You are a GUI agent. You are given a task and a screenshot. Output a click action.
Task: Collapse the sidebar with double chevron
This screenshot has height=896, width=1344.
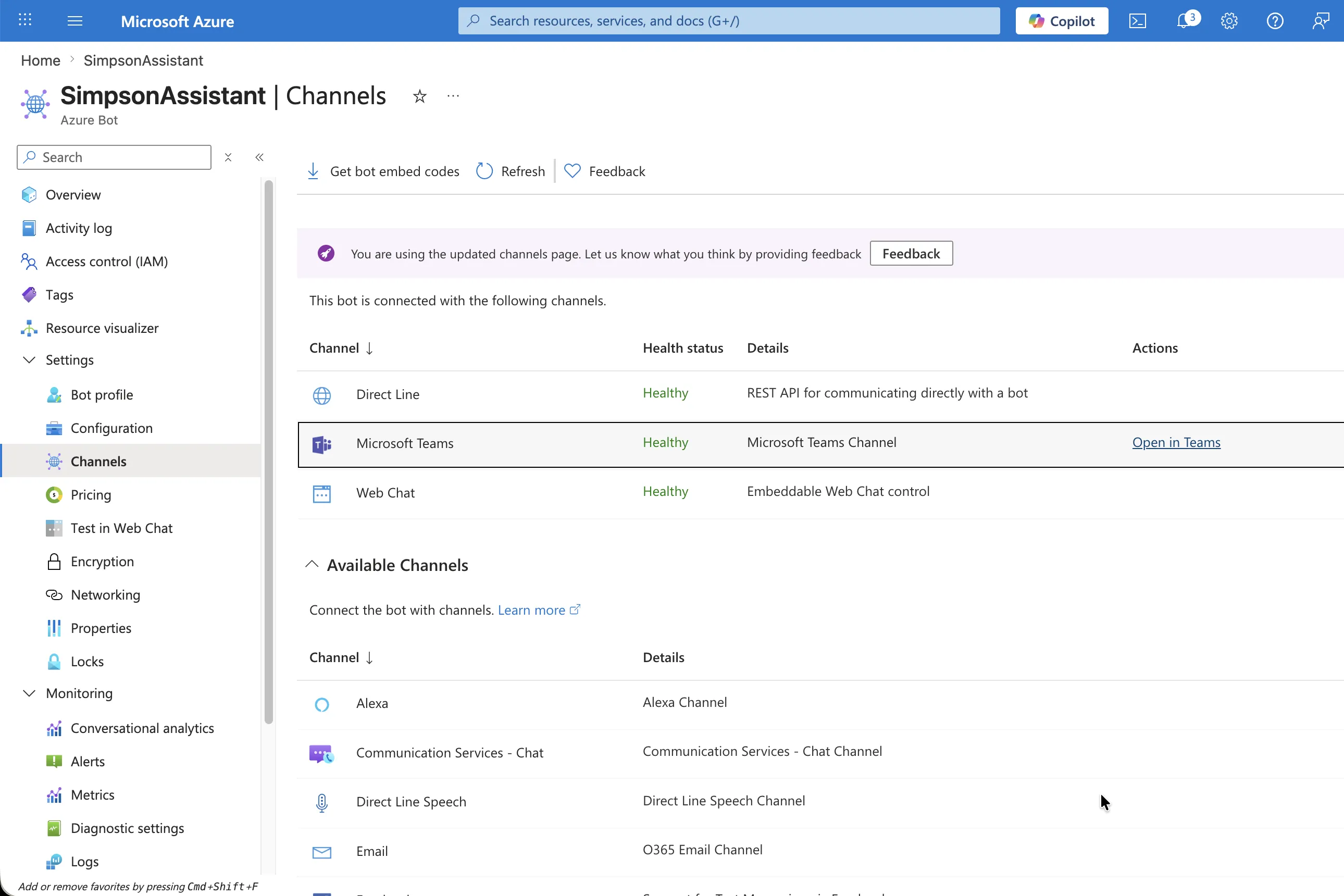point(259,157)
